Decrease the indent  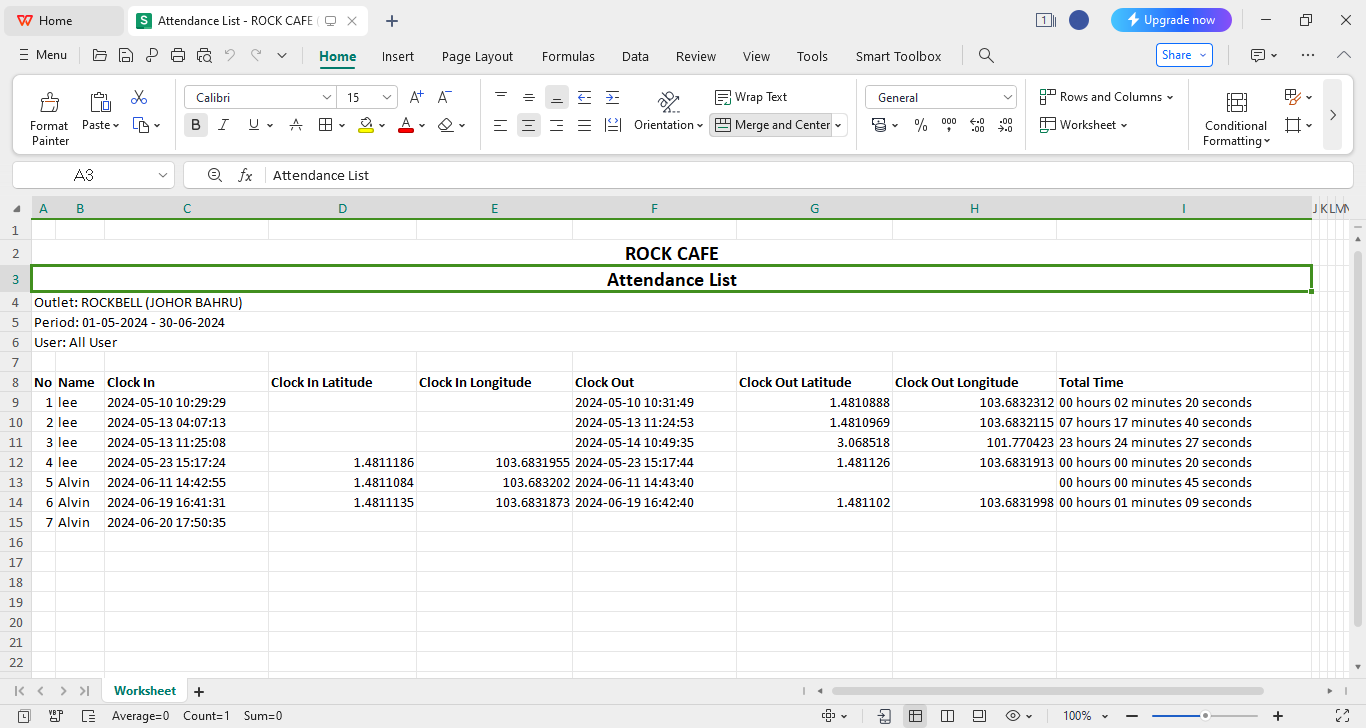tap(585, 97)
